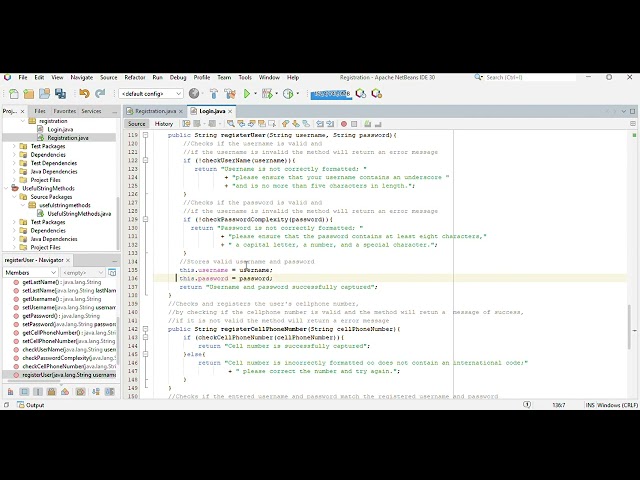
Task: Click the start macro recording red circle
Action: (344, 124)
